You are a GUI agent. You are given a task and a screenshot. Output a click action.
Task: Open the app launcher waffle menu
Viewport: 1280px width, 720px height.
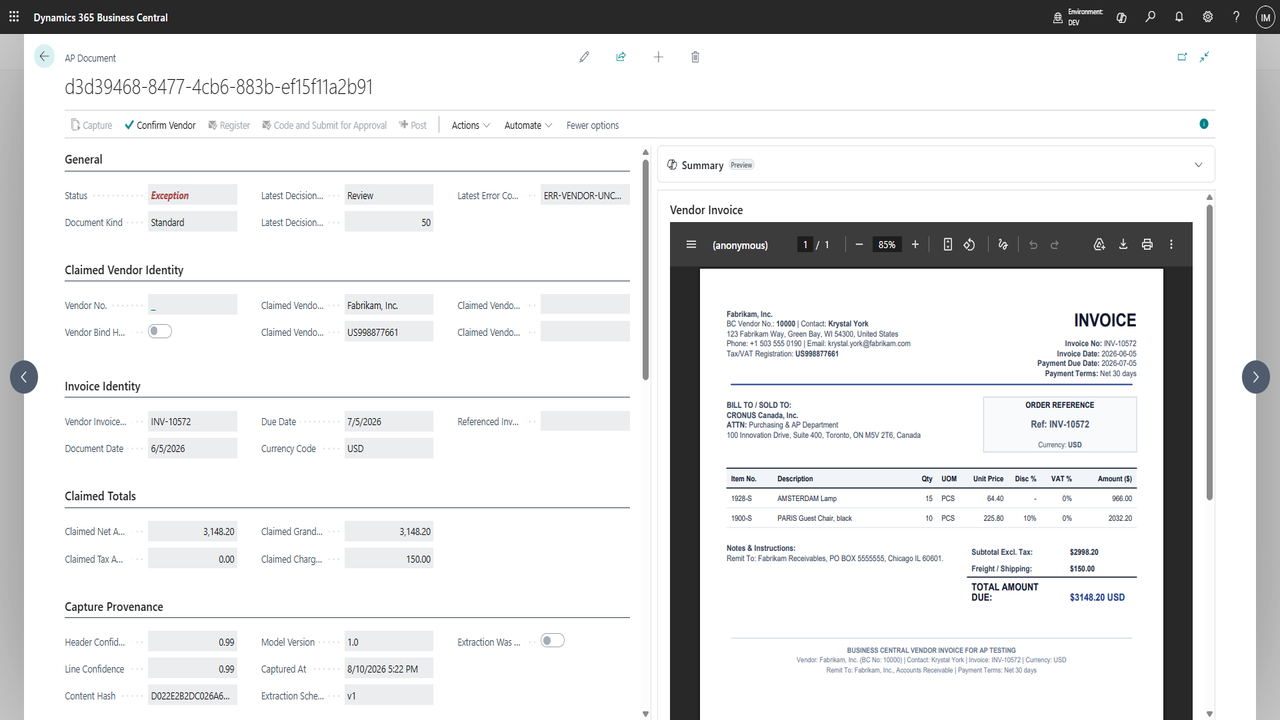tap(13, 17)
